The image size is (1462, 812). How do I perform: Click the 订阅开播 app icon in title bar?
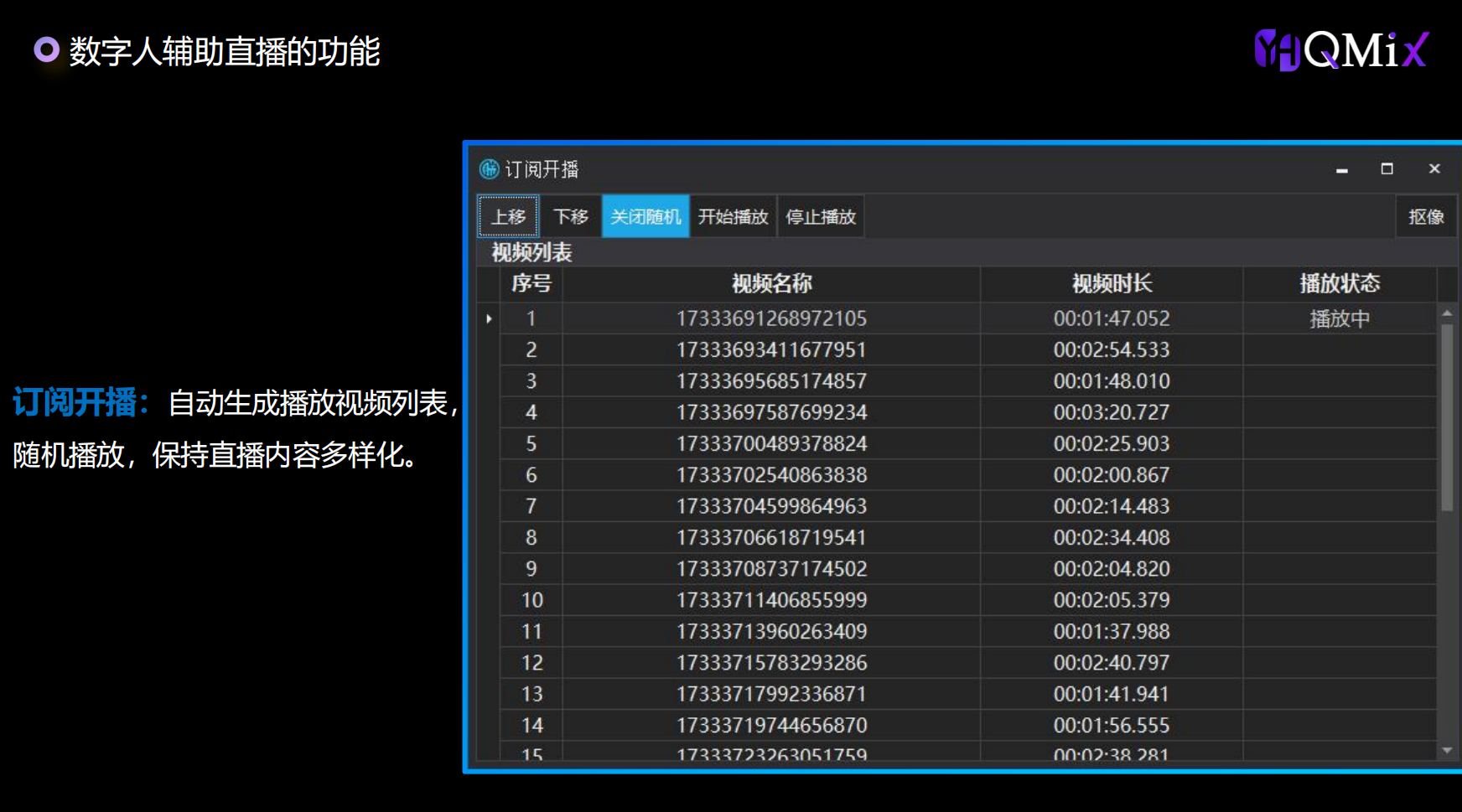click(x=489, y=169)
